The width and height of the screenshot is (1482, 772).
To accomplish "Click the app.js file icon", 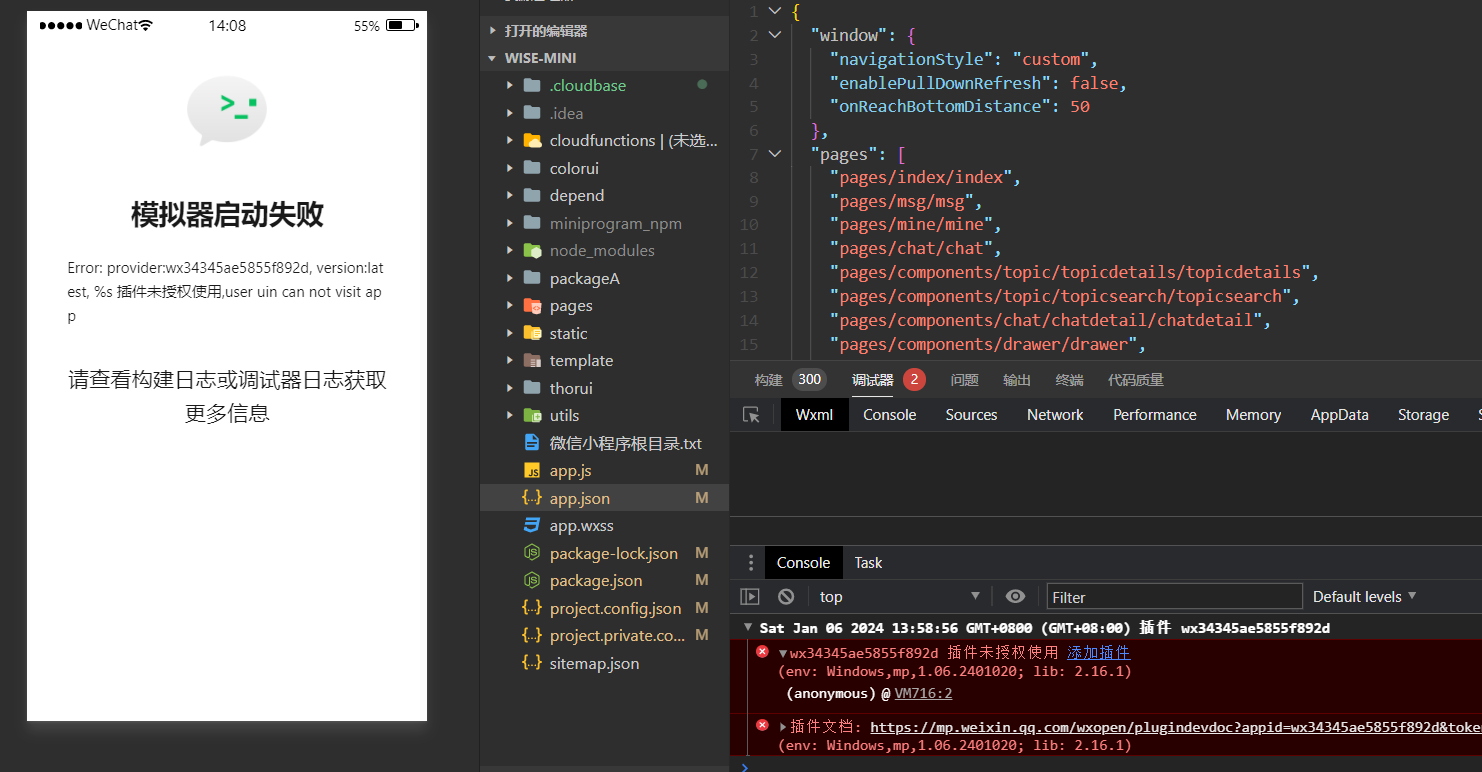I will point(532,470).
